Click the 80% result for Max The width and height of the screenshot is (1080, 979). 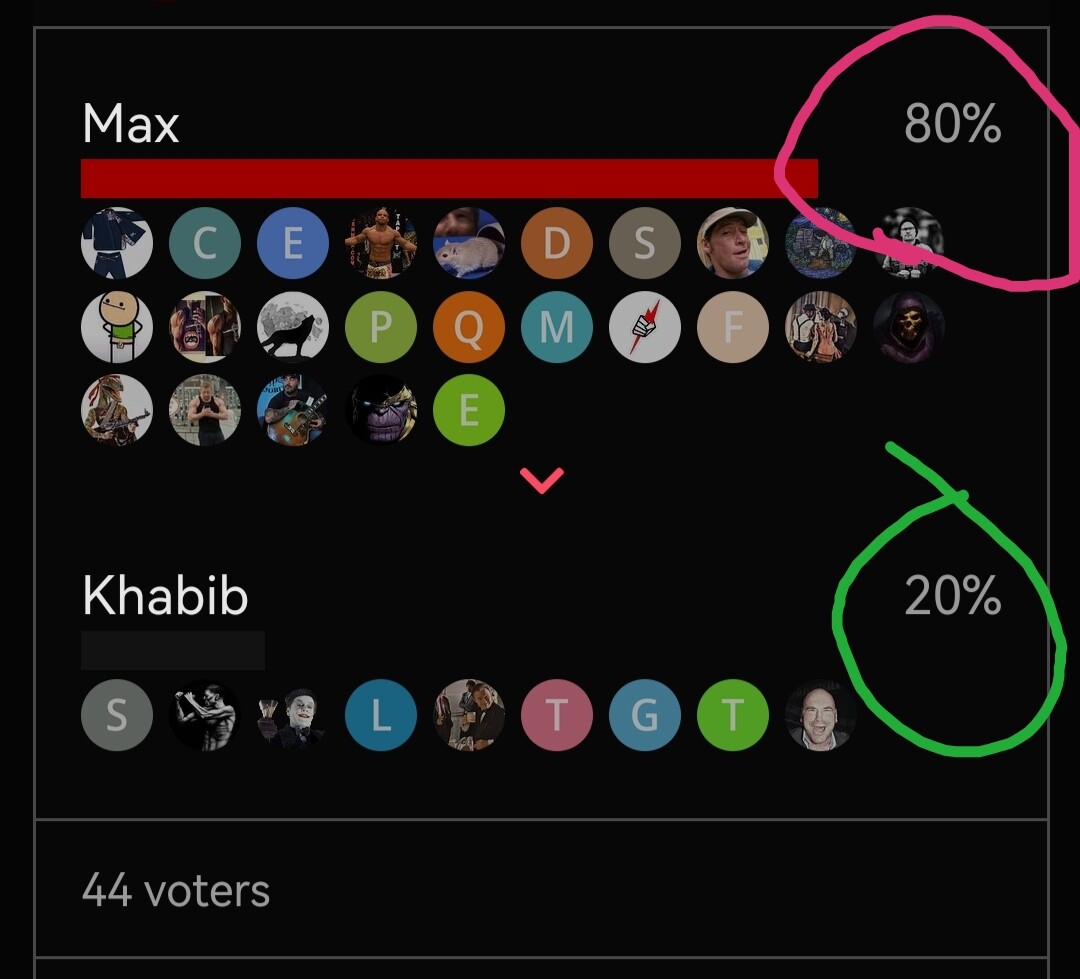tap(952, 125)
